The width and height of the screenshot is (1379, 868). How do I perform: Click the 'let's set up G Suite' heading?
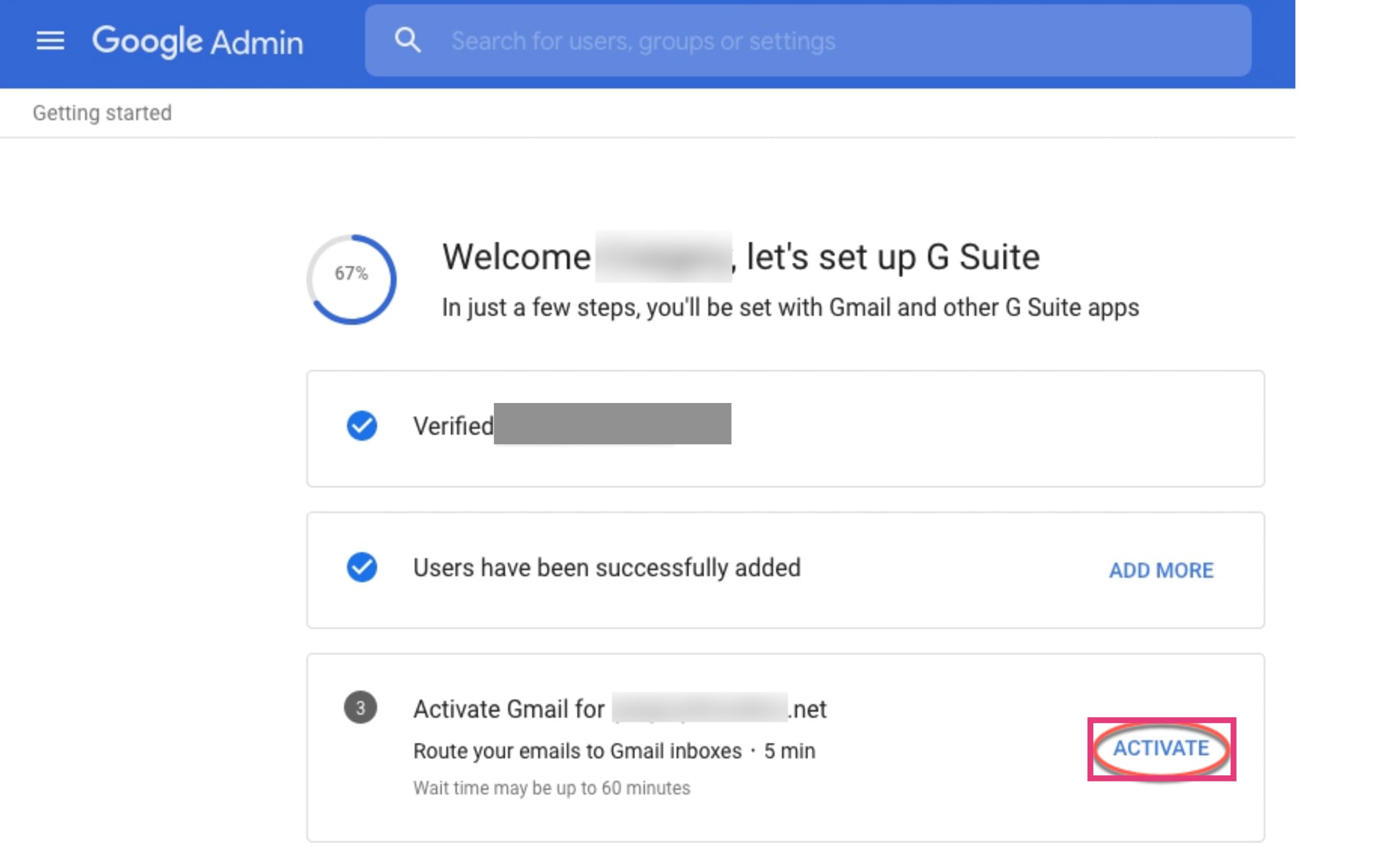tap(893, 257)
